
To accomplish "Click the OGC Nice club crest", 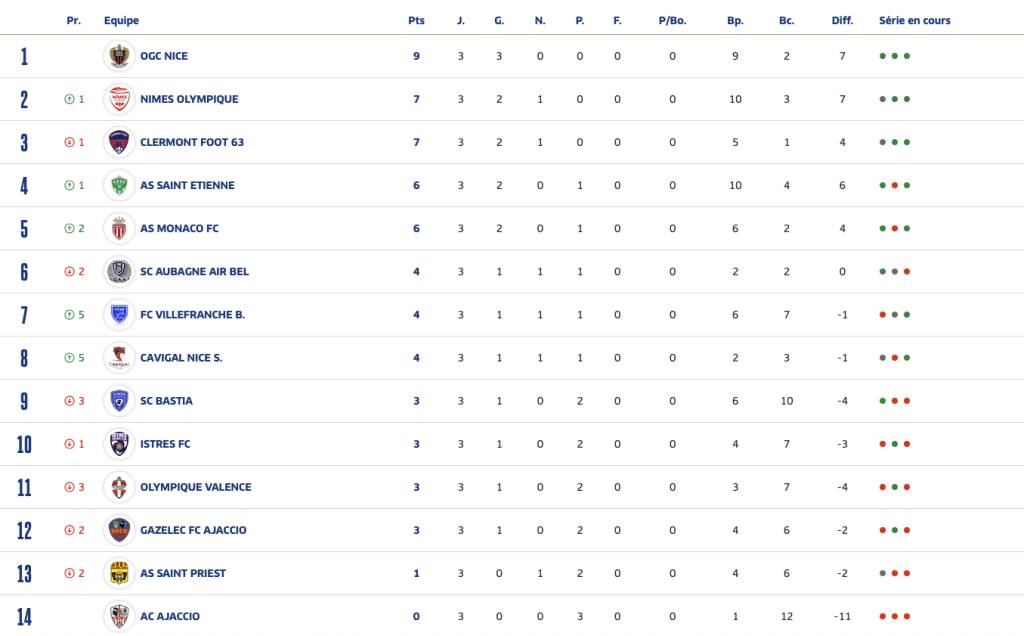I will (x=119, y=56).
